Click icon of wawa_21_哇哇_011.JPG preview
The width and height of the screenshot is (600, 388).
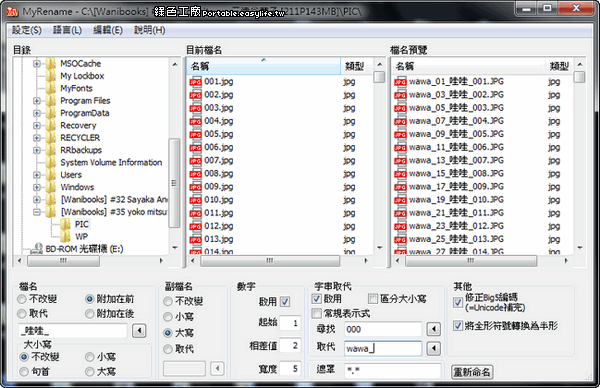tap(400, 213)
